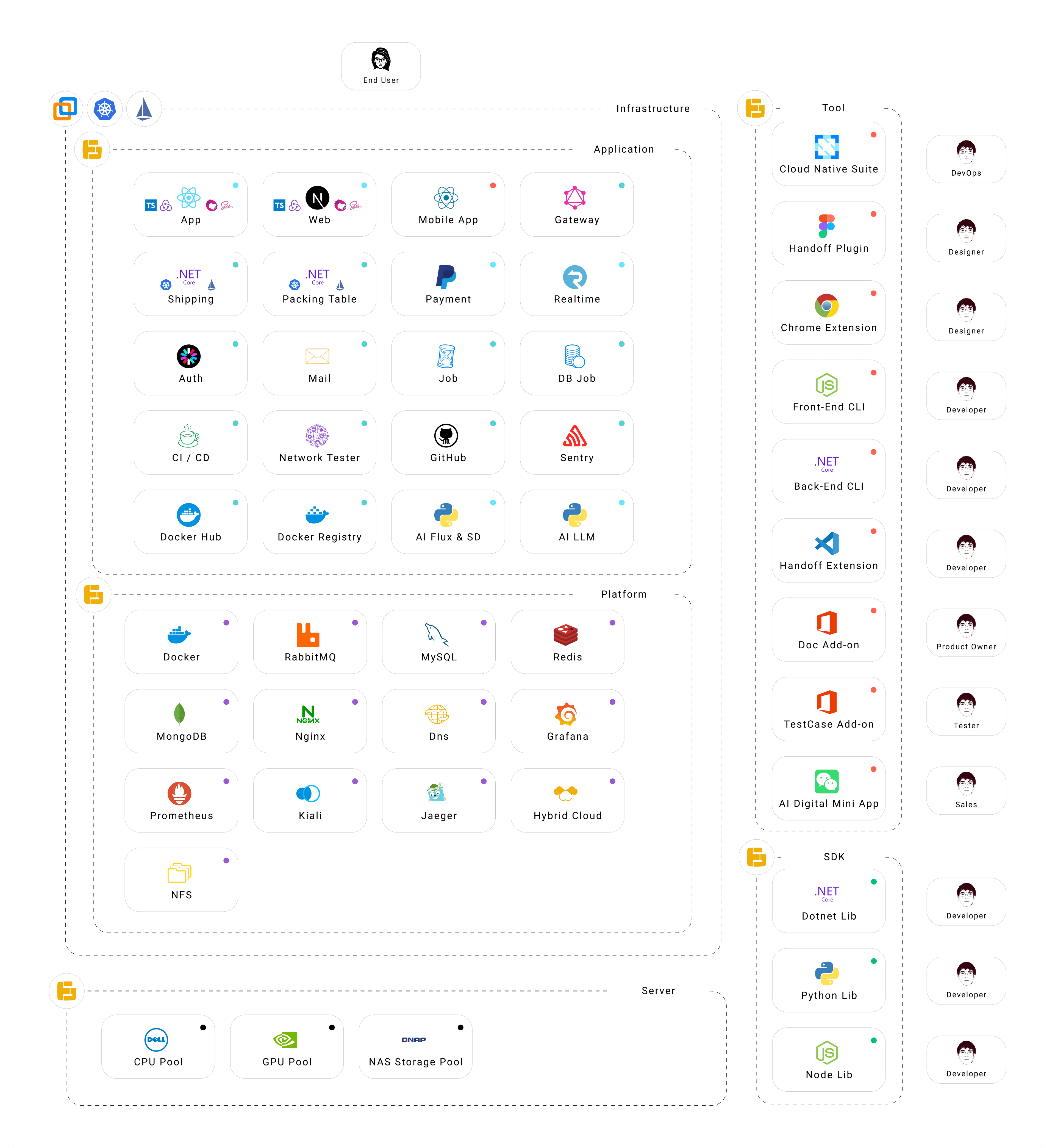This screenshot has height=1148, width=1055.
Task: Click the purple dot on Redis card
Action: point(612,623)
